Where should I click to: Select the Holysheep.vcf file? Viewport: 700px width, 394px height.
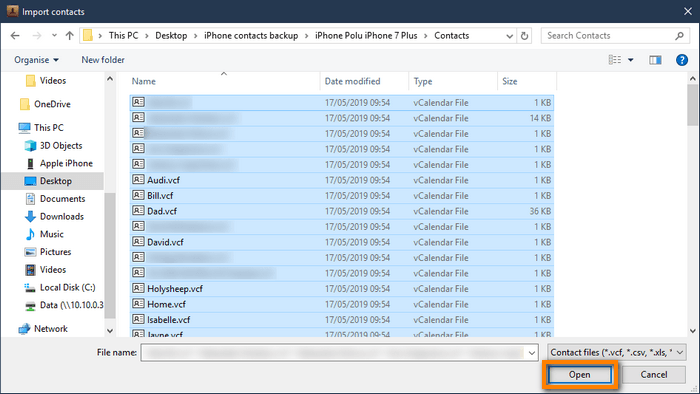[x=342, y=289]
